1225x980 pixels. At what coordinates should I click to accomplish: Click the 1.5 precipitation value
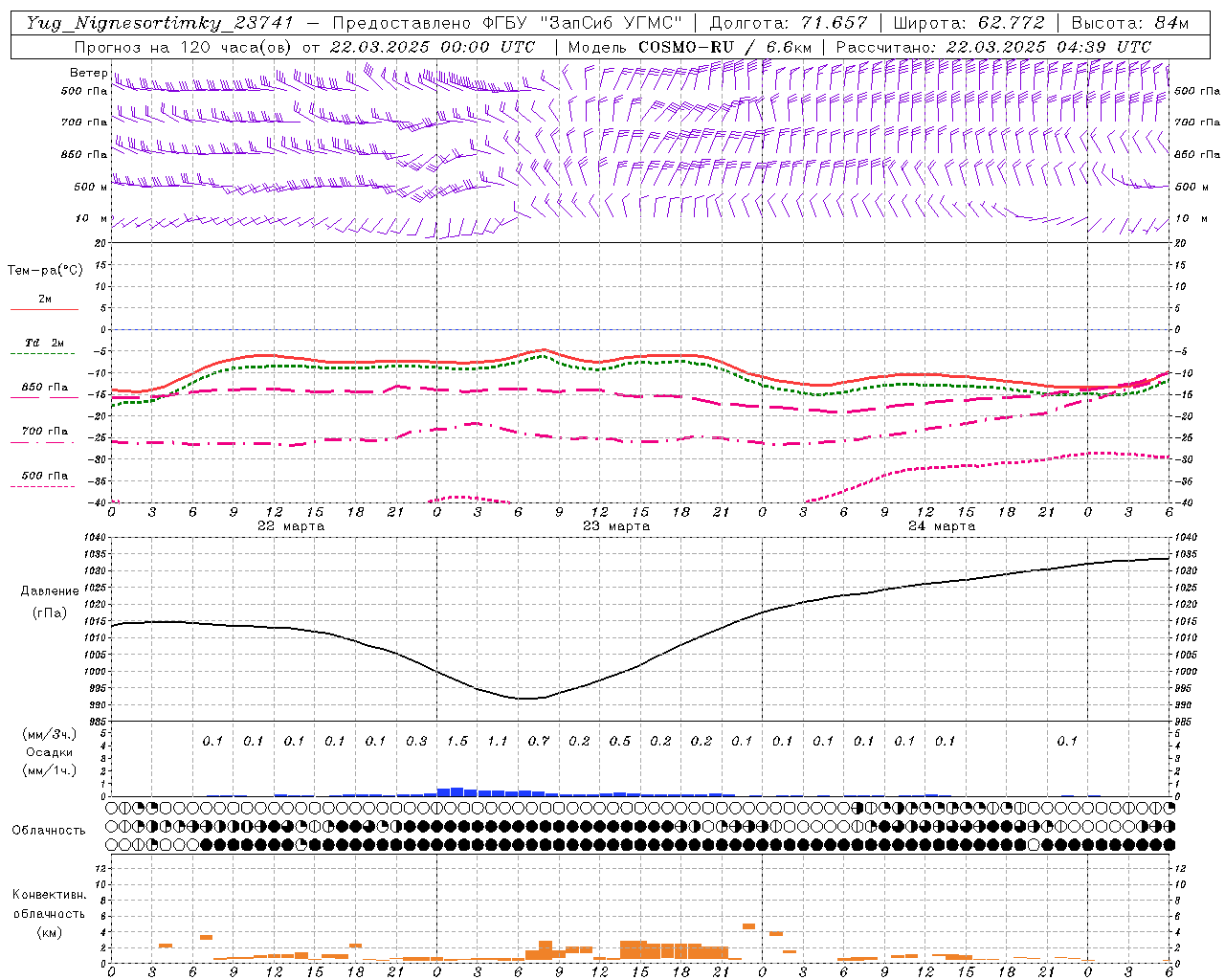pyautogui.click(x=457, y=741)
